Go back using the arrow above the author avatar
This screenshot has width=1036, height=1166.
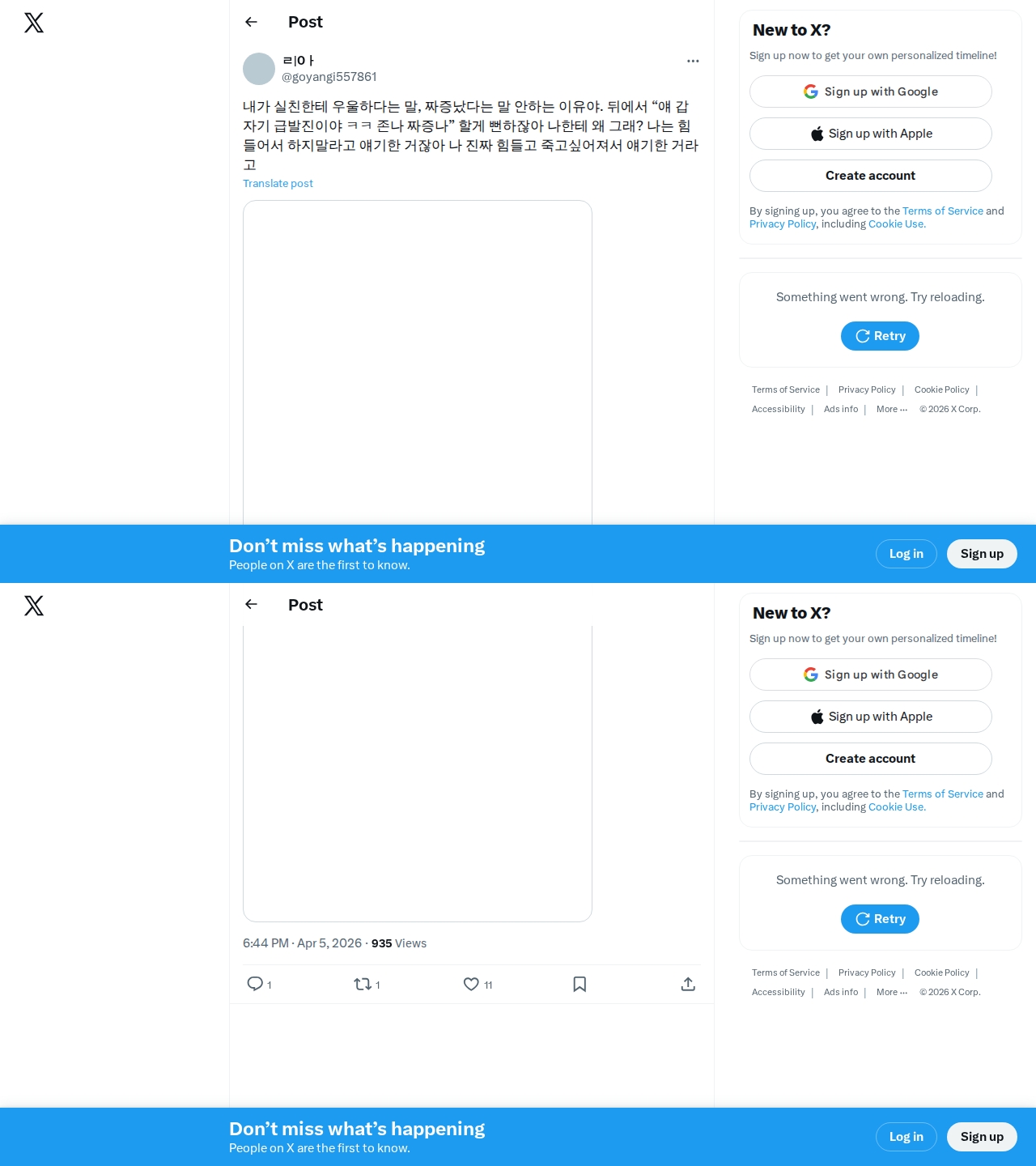pos(251,22)
